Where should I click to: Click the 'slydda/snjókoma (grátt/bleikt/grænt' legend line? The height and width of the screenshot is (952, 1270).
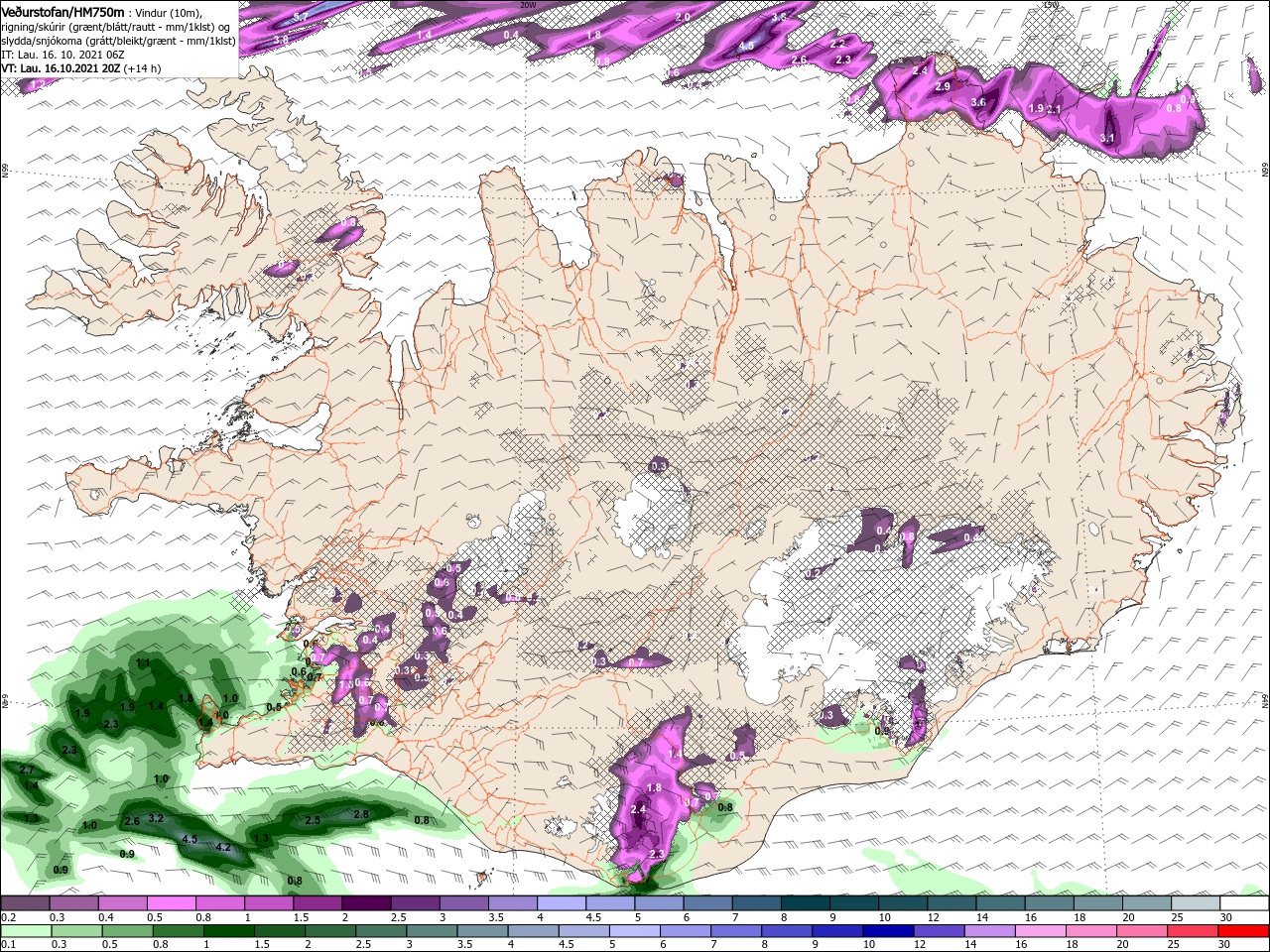point(118,41)
